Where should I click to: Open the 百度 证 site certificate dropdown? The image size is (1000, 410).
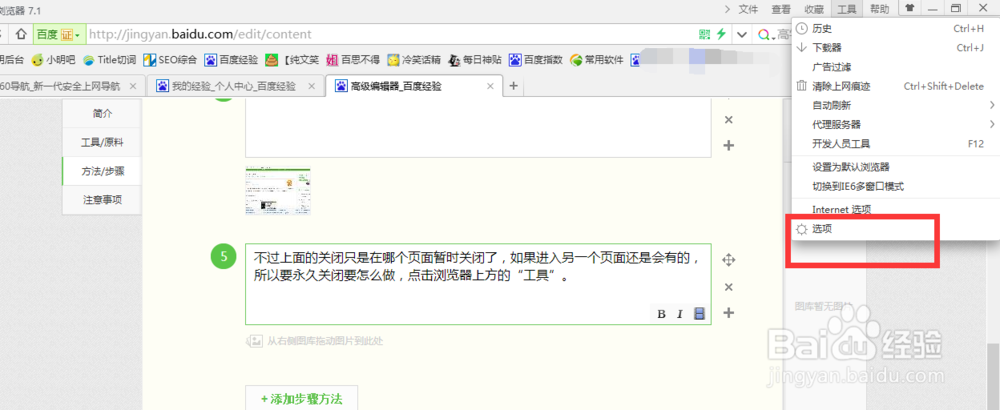click(58, 34)
